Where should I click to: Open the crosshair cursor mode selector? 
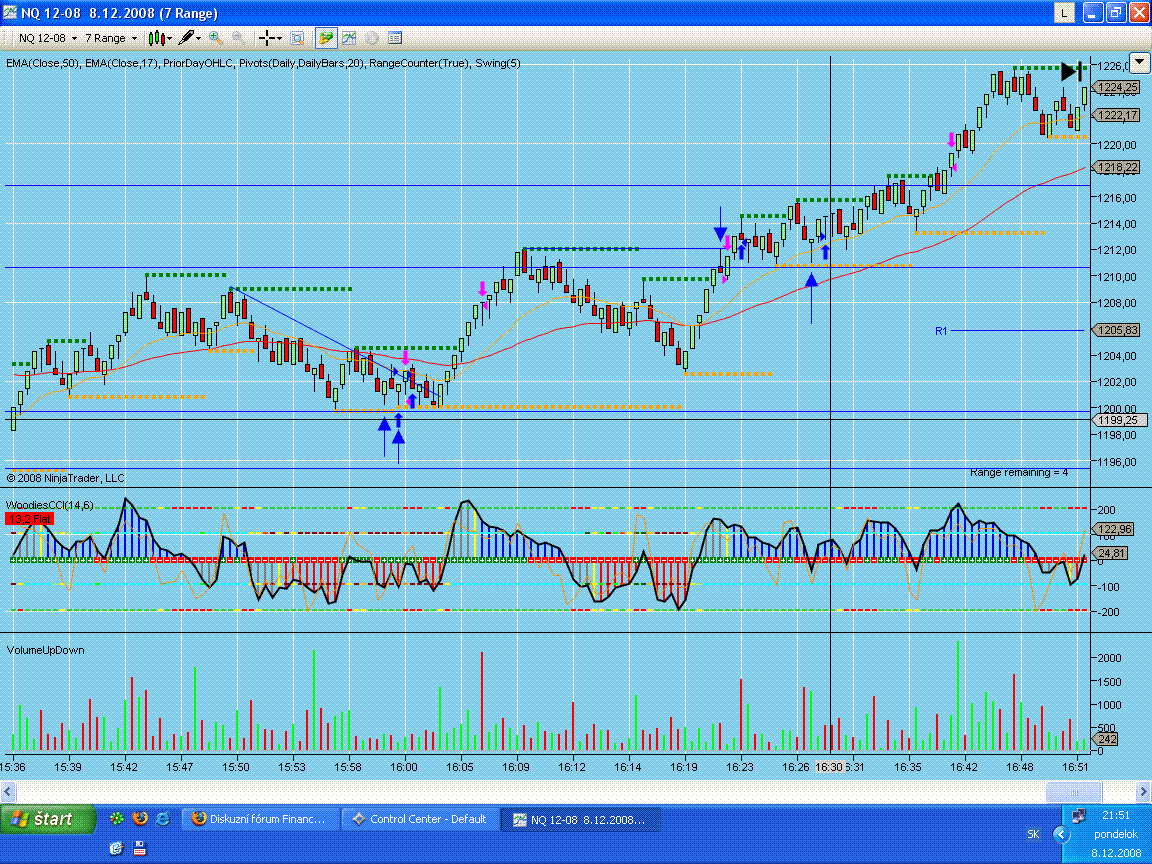click(x=271, y=38)
